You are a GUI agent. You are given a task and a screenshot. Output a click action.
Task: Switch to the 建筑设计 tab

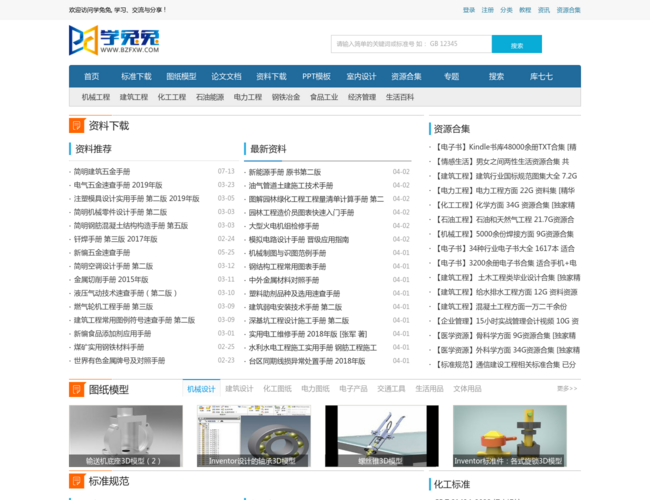239,388
